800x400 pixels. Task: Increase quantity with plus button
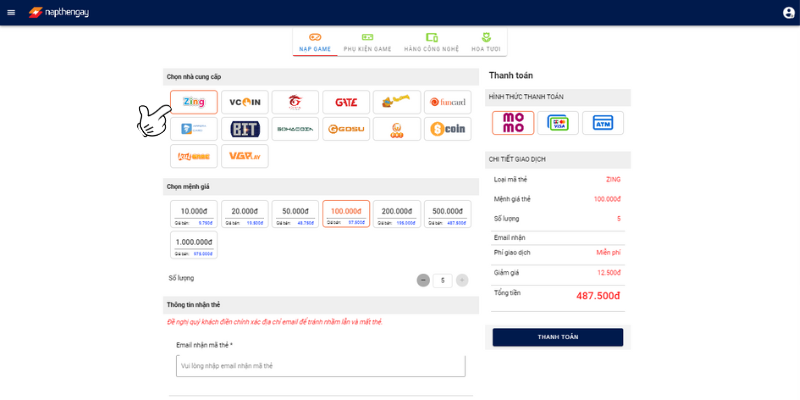462,280
